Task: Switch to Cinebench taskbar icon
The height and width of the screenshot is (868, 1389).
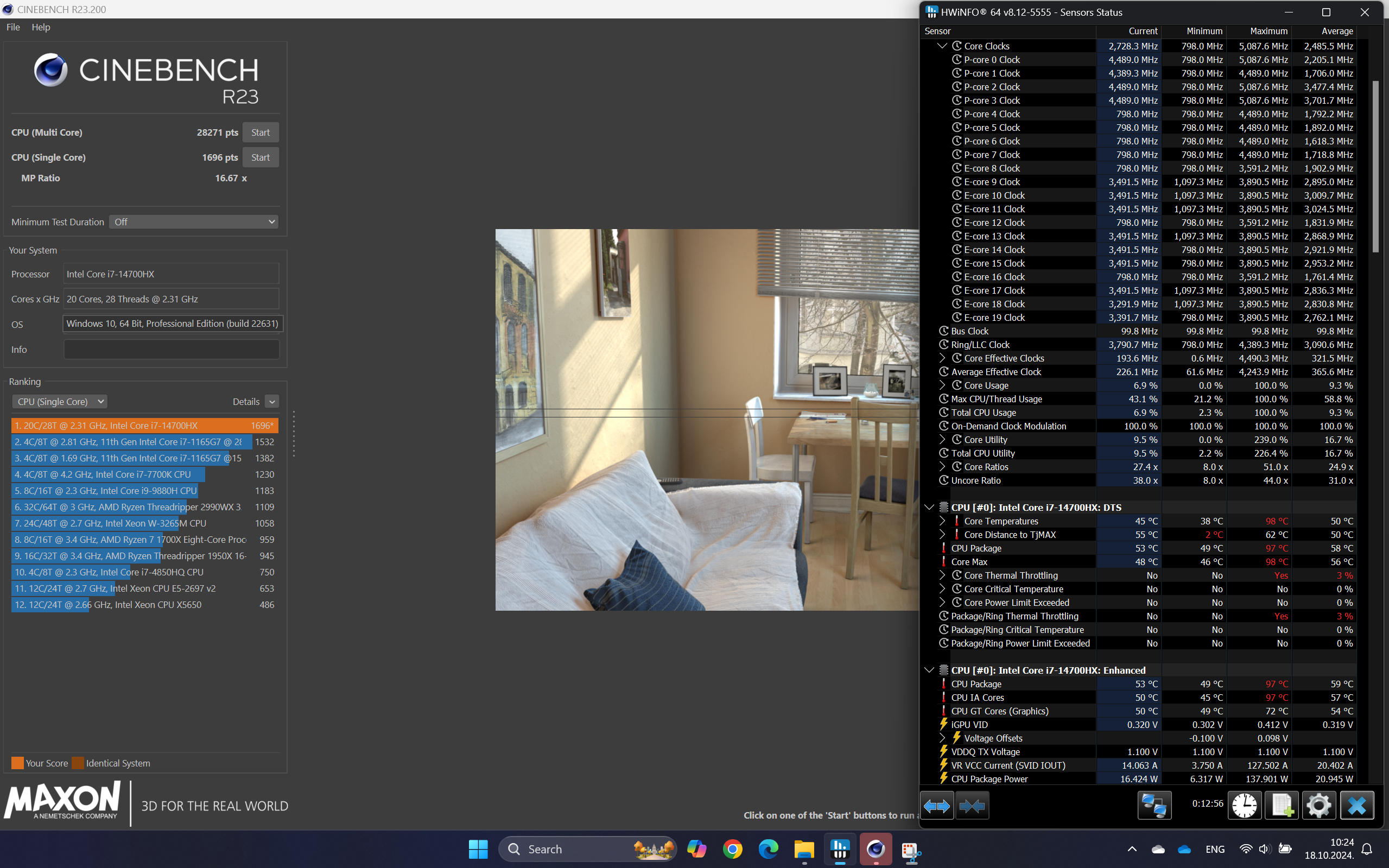Action: 876,849
